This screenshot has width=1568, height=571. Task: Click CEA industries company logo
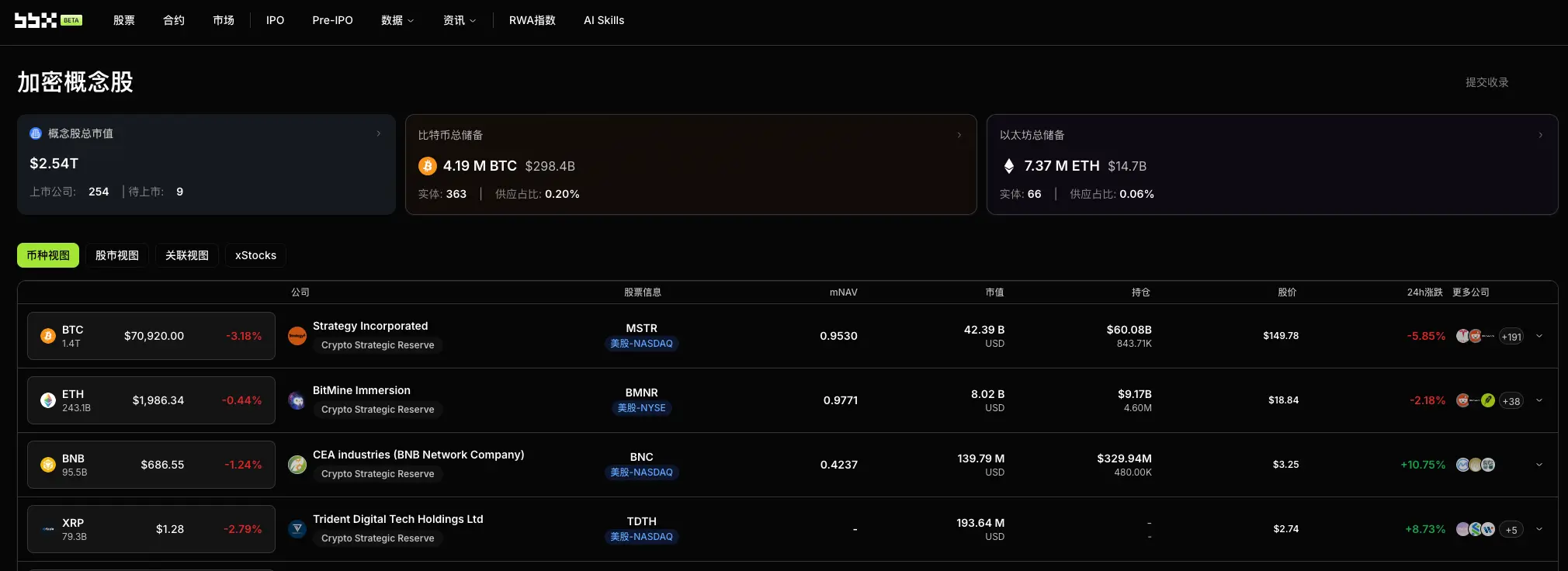[297, 465]
